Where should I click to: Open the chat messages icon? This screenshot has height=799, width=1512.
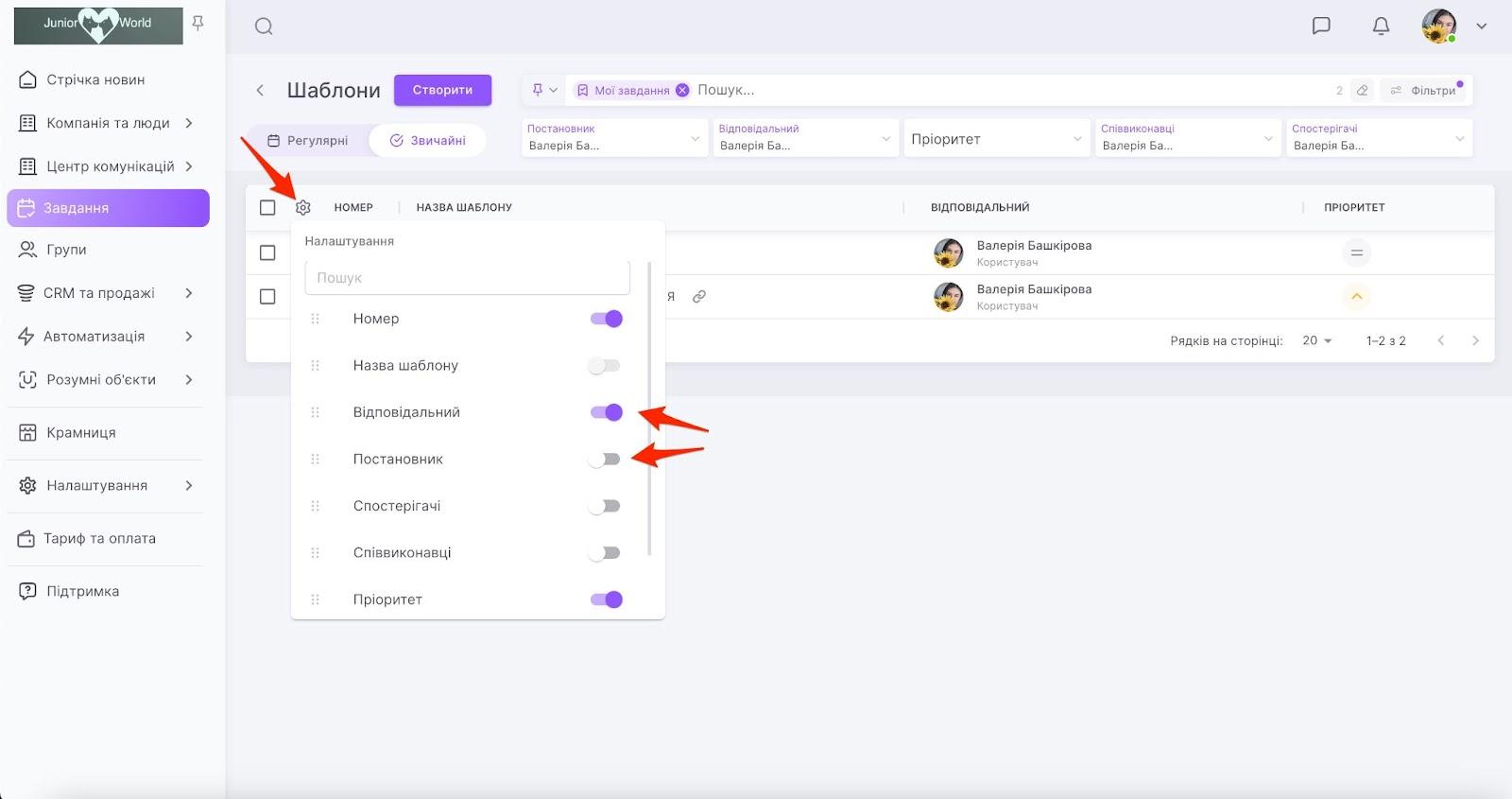tap(1321, 26)
